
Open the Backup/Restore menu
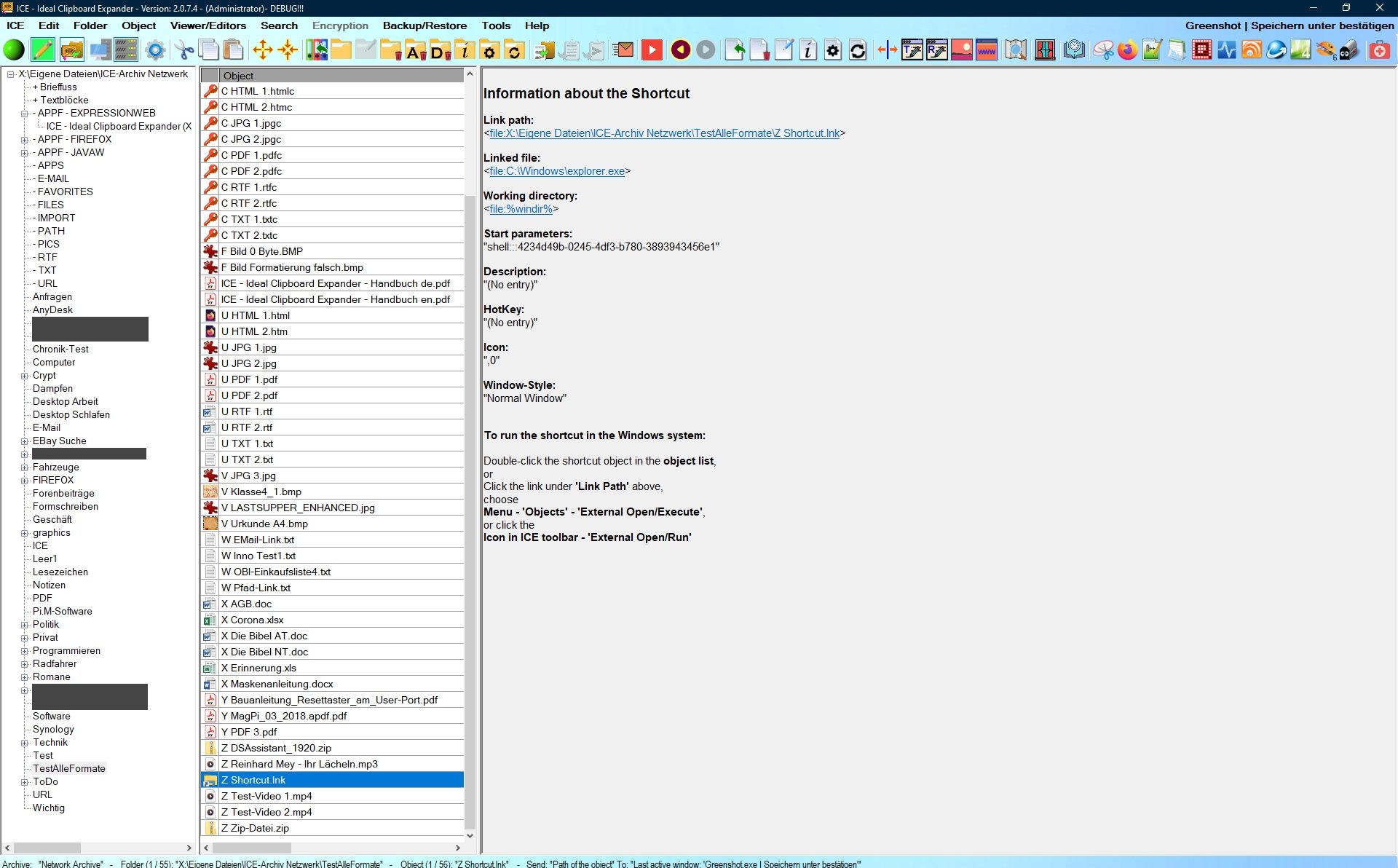click(424, 25)
